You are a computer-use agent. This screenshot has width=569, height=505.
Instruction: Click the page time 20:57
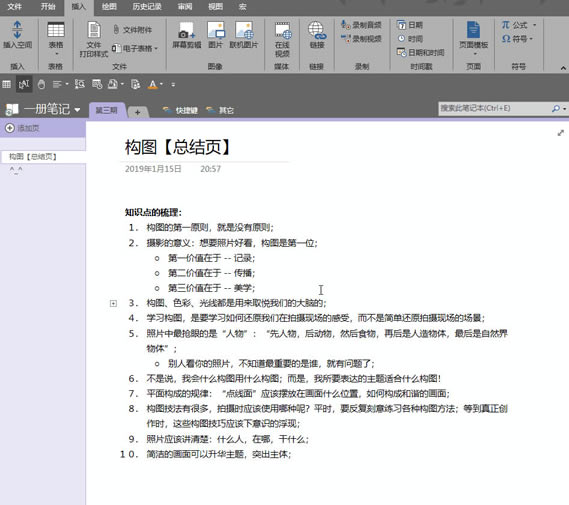click(210, 169)
